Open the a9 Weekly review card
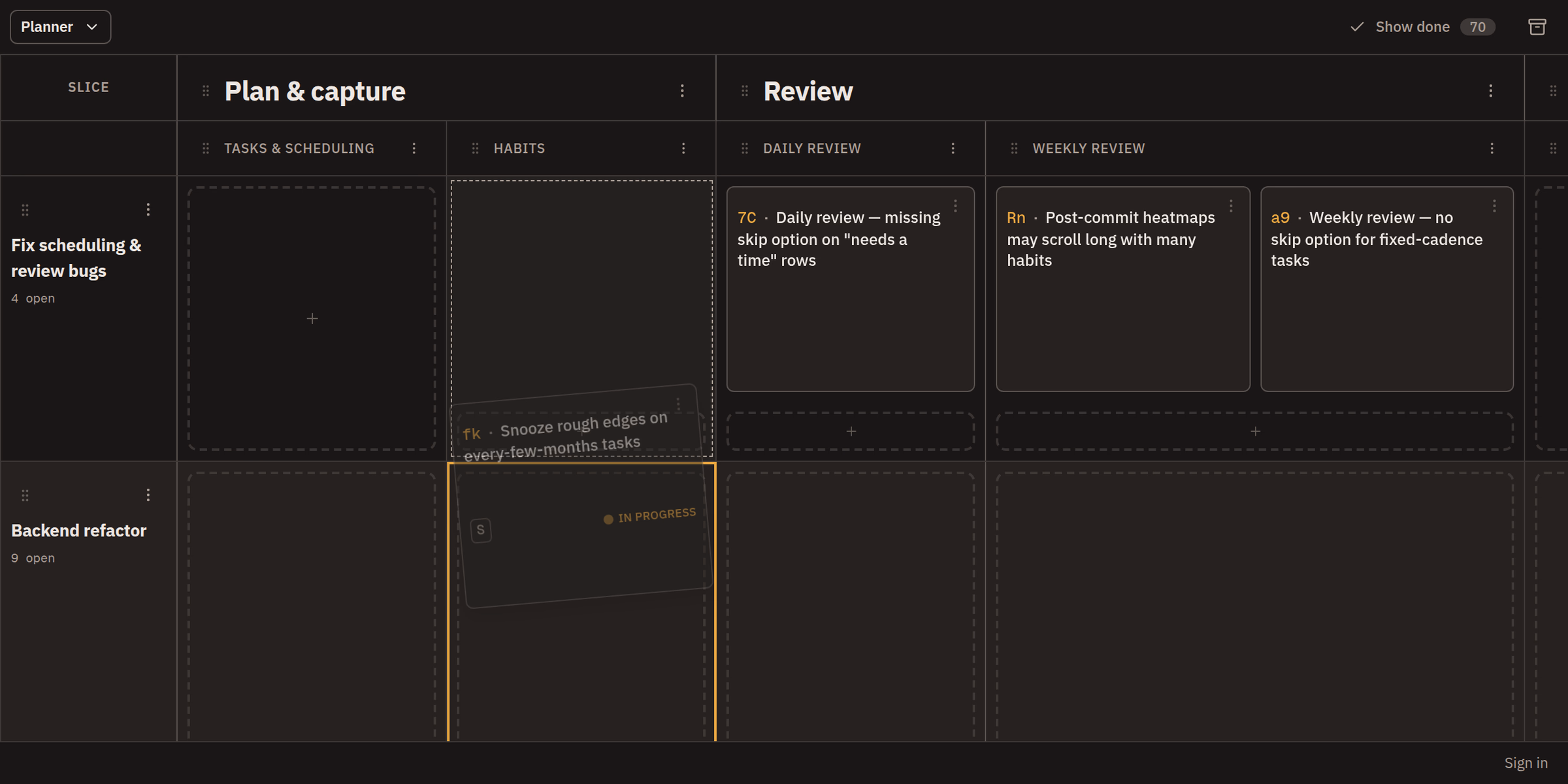Viewport: 1568px width, 784px height. pyautogui.click(x=1387, y=289)
